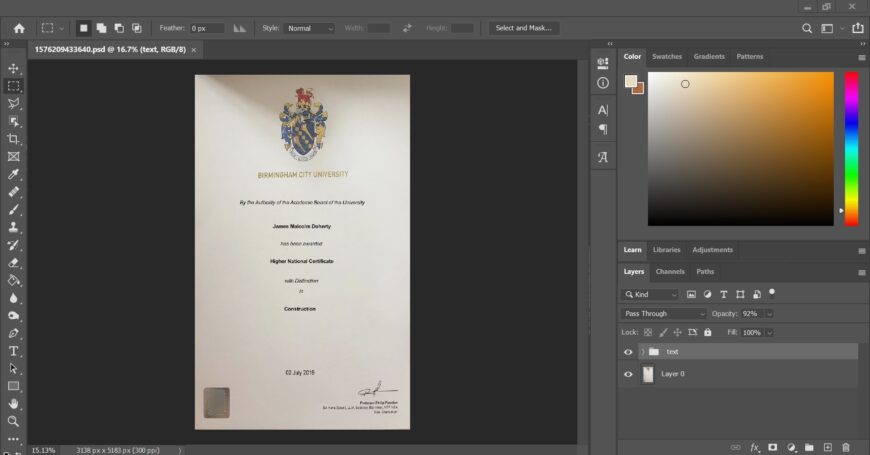Select the Sponge tool
Screen dimensions: 870x455
click(13, 316)
